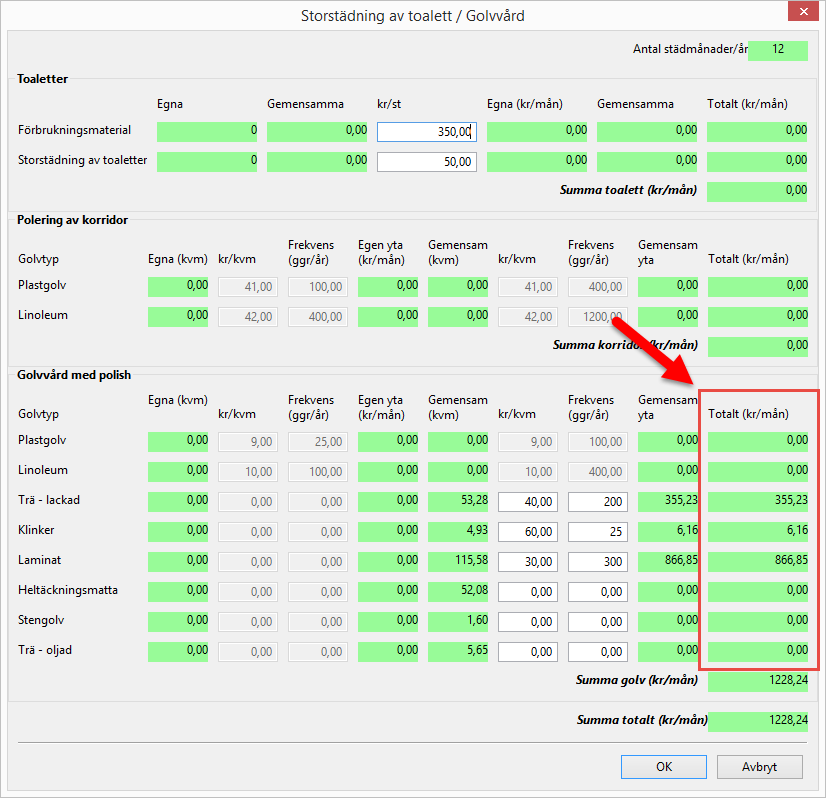Click Klinker kr/kvm field showing 60,00

528,532
